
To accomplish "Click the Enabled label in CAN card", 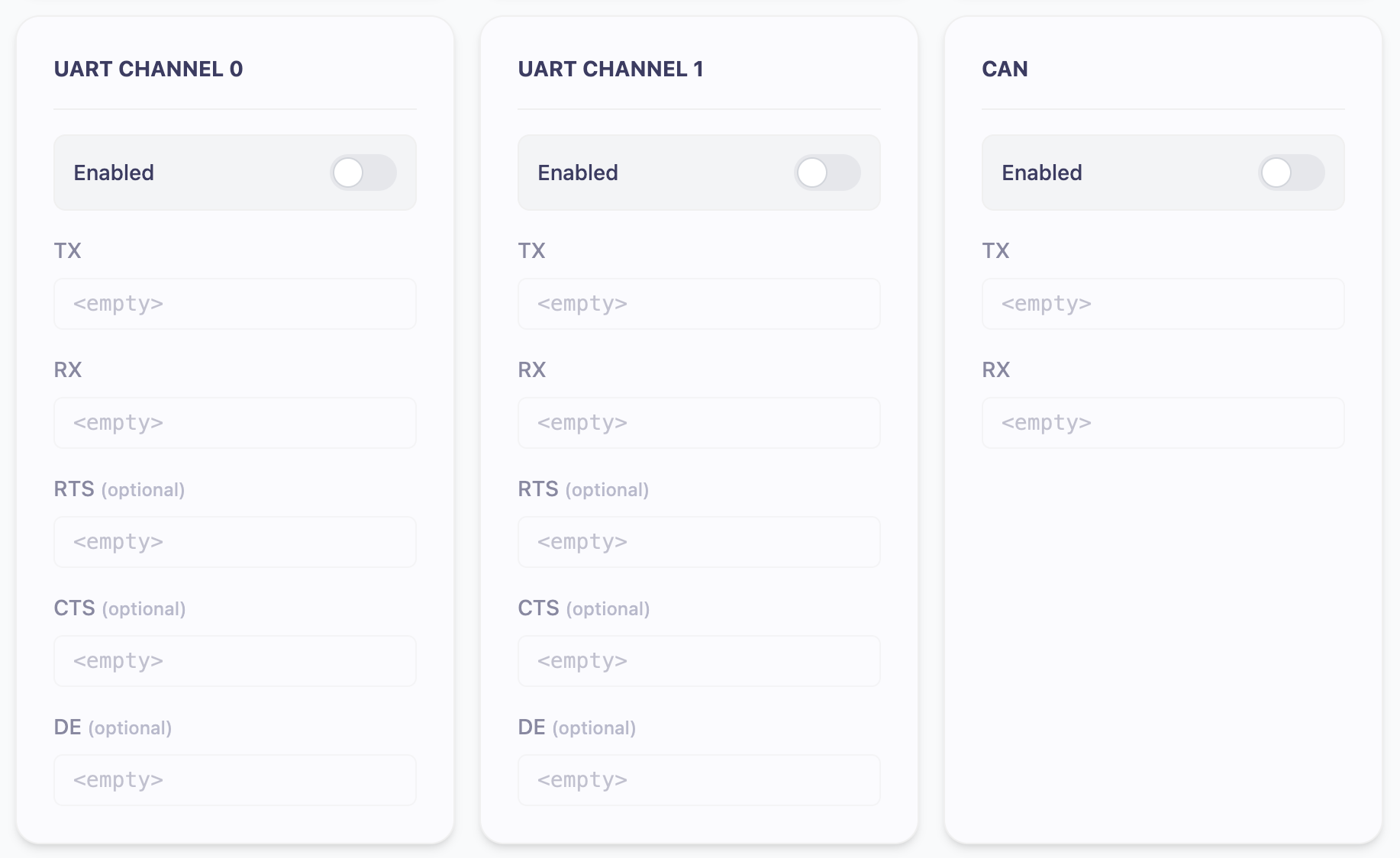I will pyautogui.click(x=1042, y=173).
